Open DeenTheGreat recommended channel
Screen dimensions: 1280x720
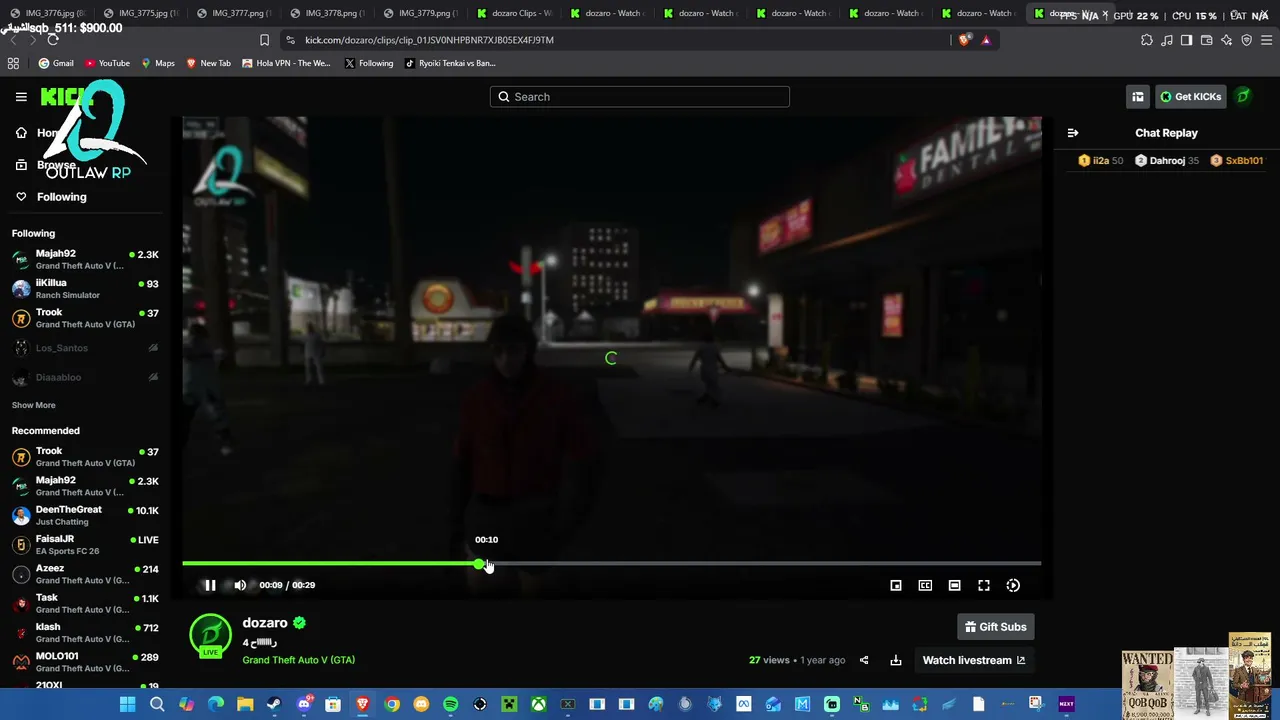click(x=85, y=515)
